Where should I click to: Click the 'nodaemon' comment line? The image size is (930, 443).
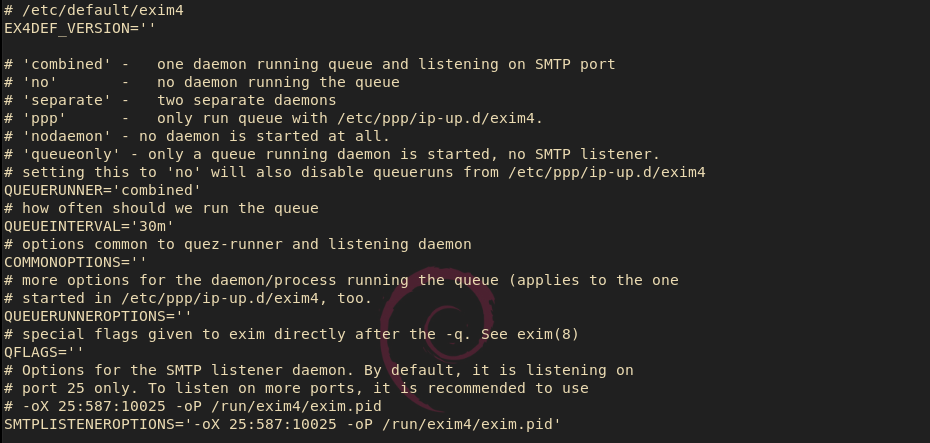197,136
